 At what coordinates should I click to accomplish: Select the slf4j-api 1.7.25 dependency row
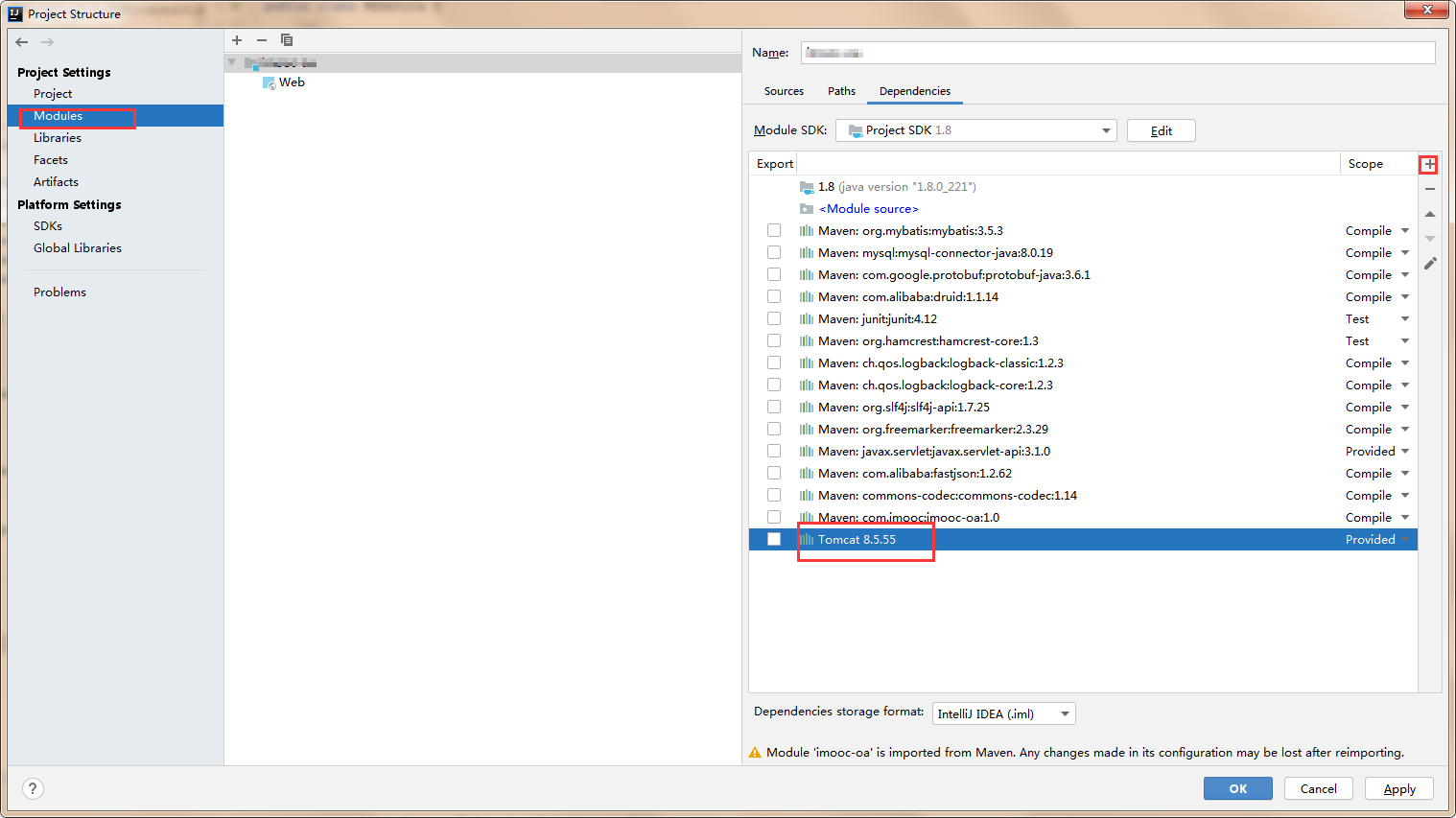pos(1083,408)
